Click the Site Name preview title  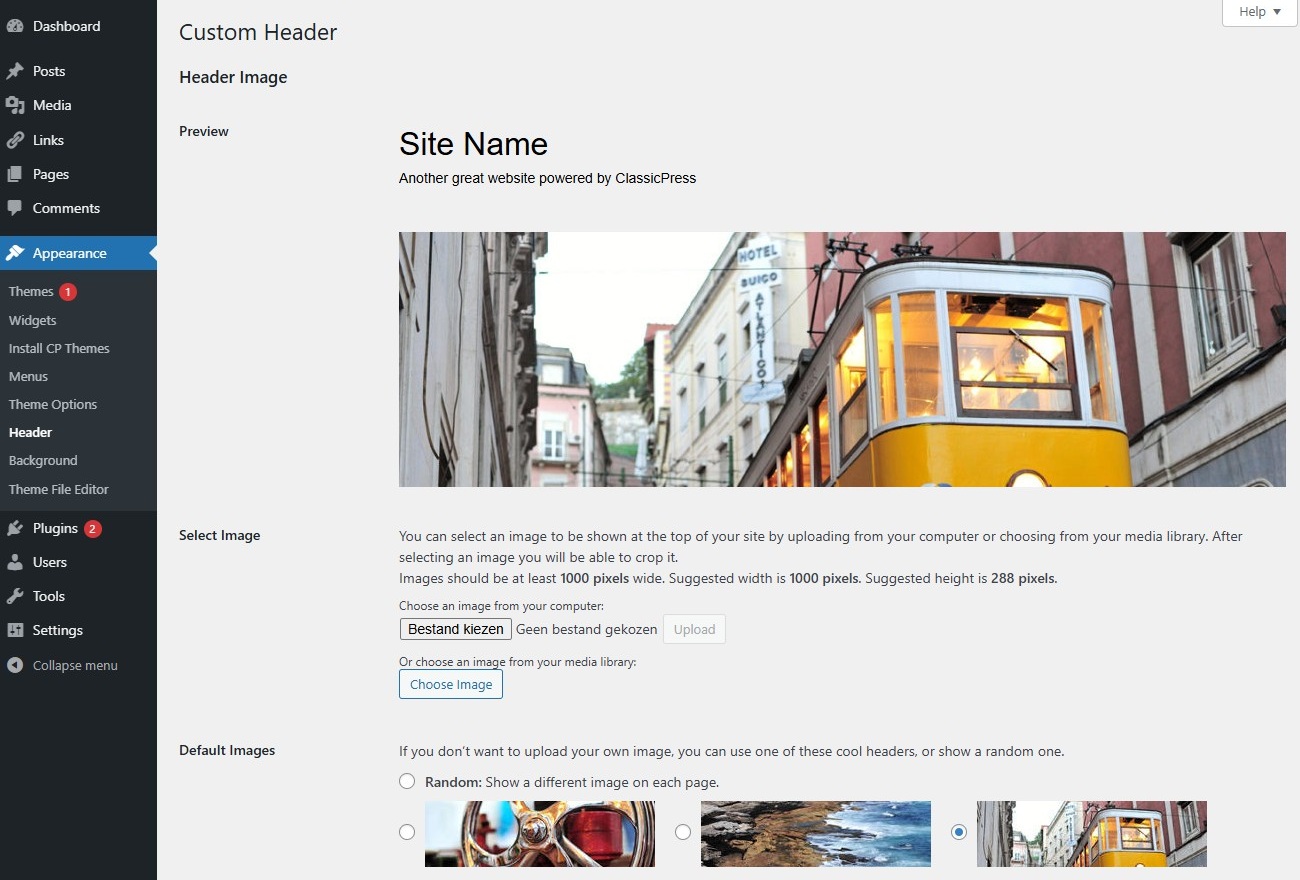pyautogui.click(x=473, y=144)
